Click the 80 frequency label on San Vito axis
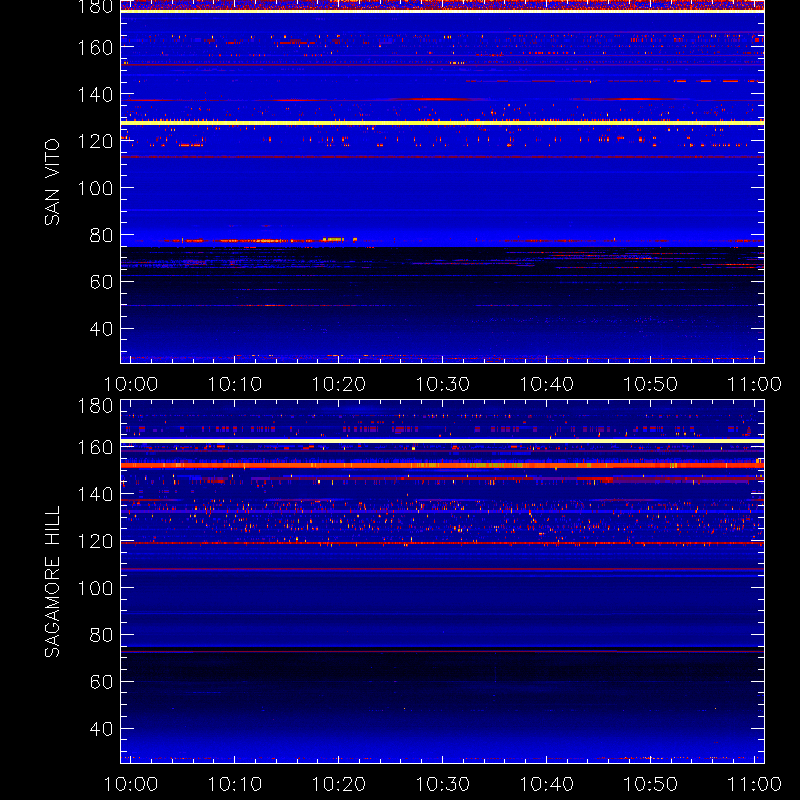800x800 pixels. tap(101, 235)
